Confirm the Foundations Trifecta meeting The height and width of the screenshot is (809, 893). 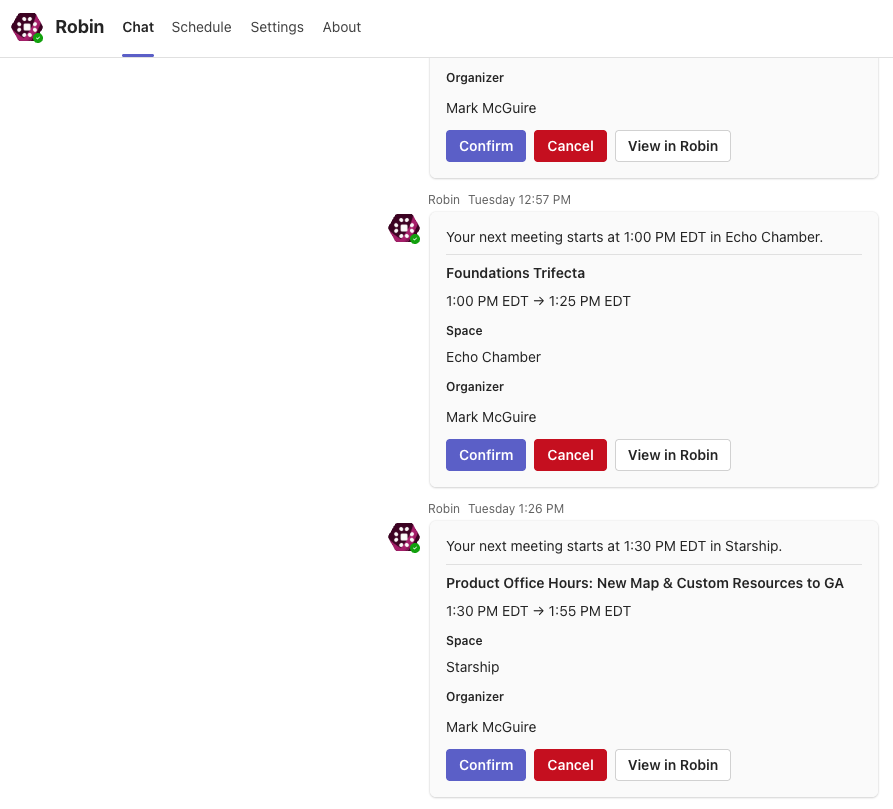click(x=486, y=455)
